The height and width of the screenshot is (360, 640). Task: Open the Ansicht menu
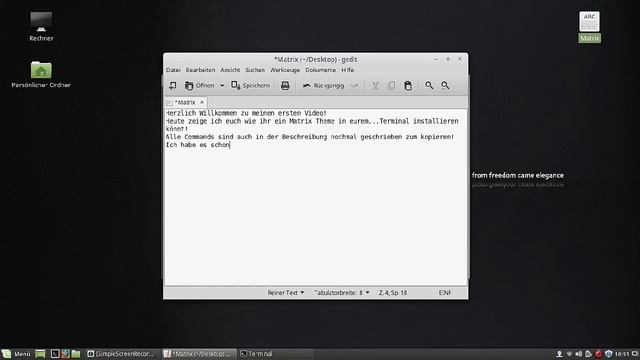tap(230, 70)
